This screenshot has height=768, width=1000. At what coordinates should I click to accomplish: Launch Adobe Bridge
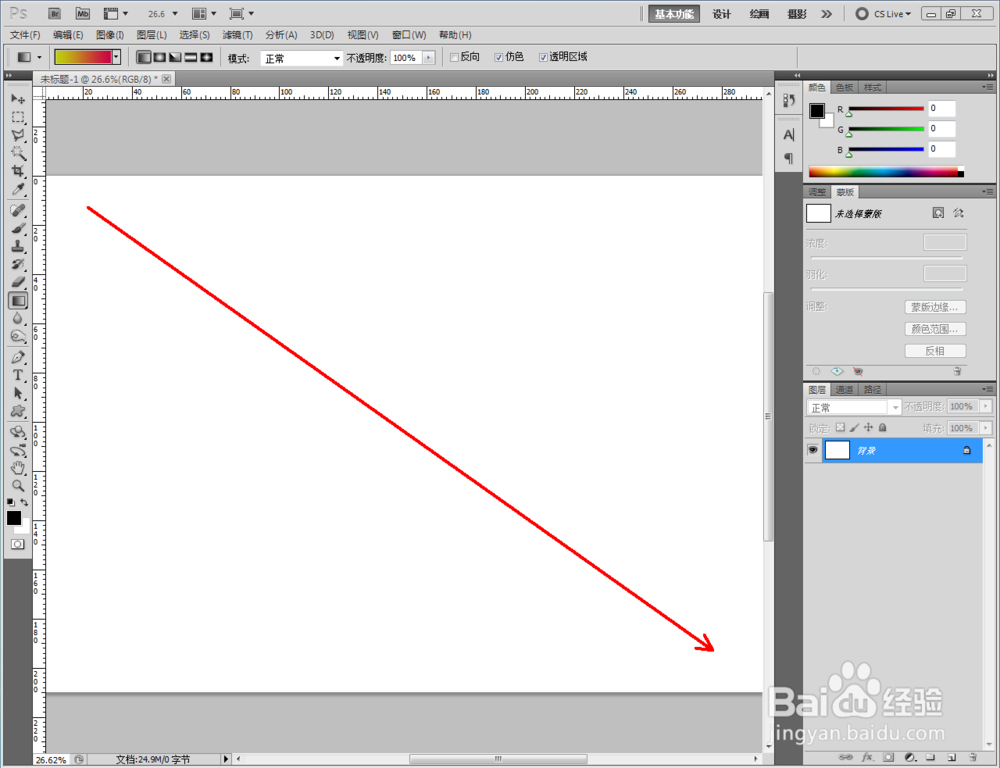coord(55,13)
